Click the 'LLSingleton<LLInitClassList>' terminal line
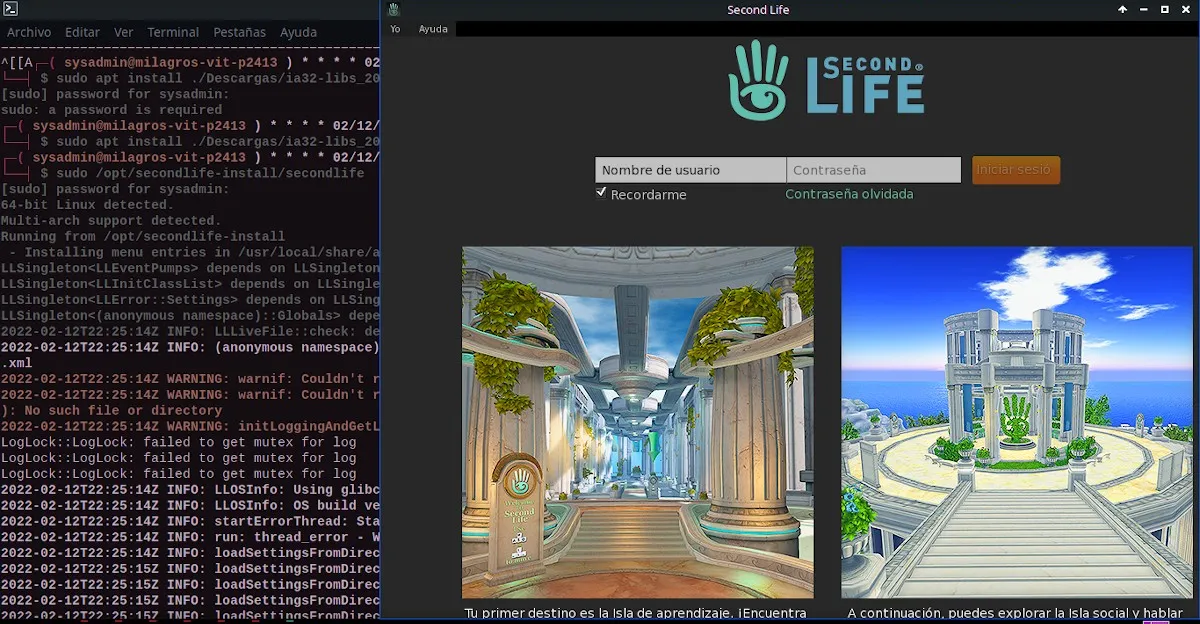 [x=190, y=284]
